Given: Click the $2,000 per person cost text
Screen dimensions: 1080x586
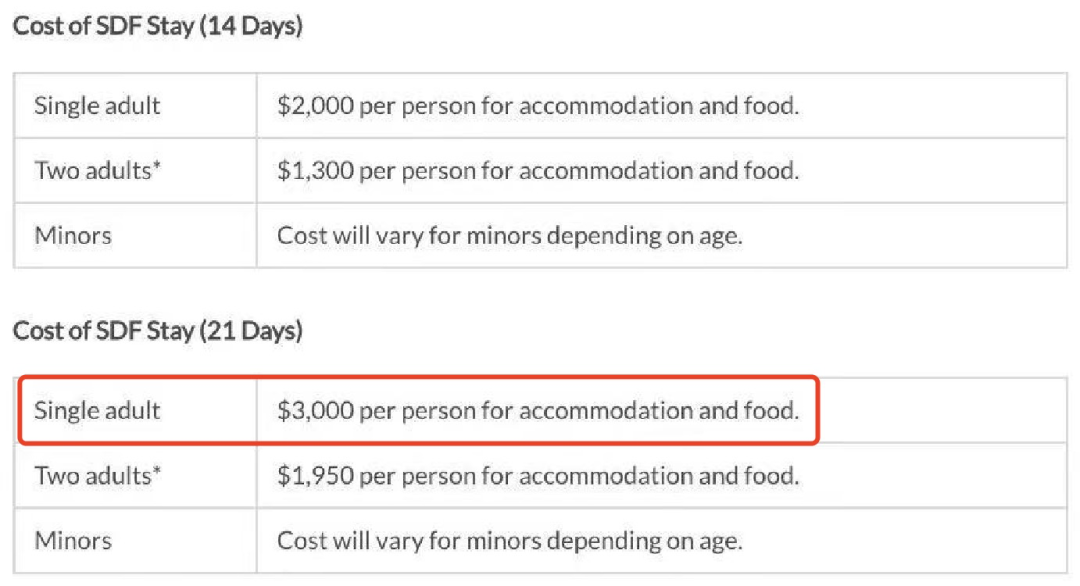Looking at the screenshot, I should tap(538, 105).
